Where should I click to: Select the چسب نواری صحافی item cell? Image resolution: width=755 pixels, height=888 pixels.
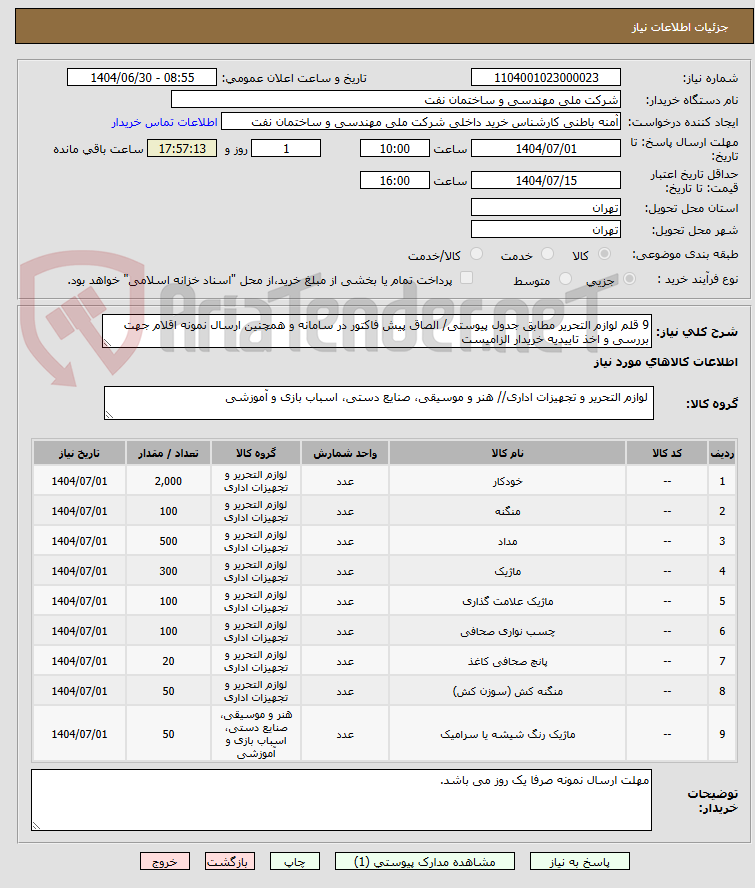coord(507,631)
